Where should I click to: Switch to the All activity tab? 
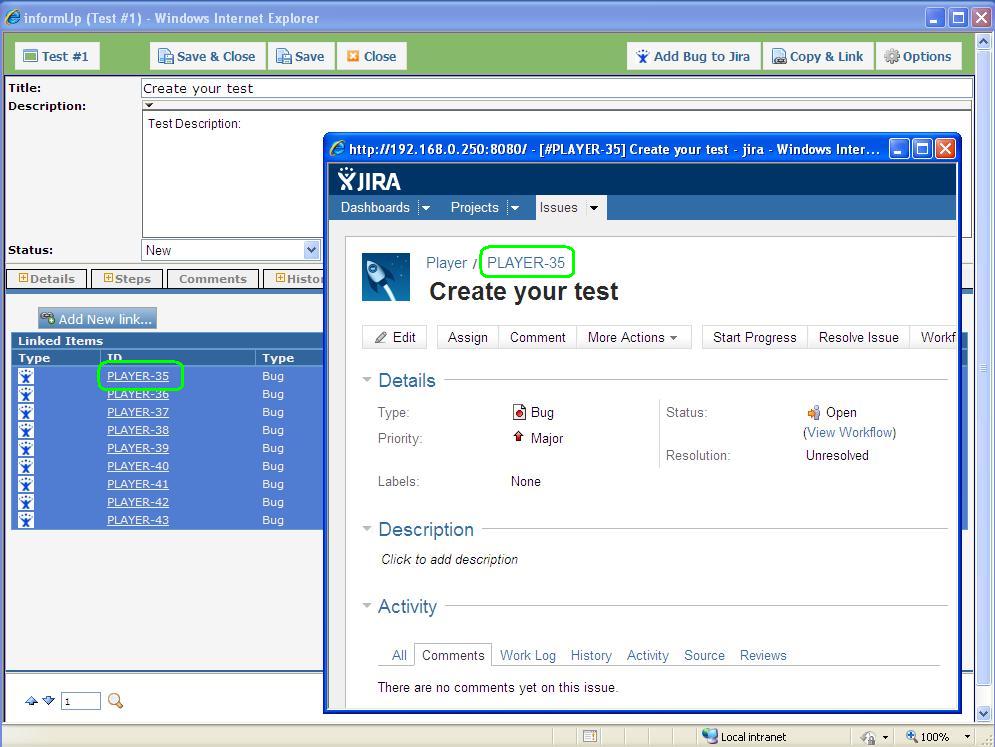coord(399,655)
